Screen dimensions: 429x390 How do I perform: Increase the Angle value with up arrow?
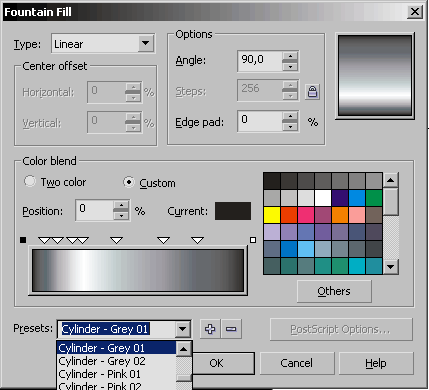pyautogui.click(x=290, y=56)
